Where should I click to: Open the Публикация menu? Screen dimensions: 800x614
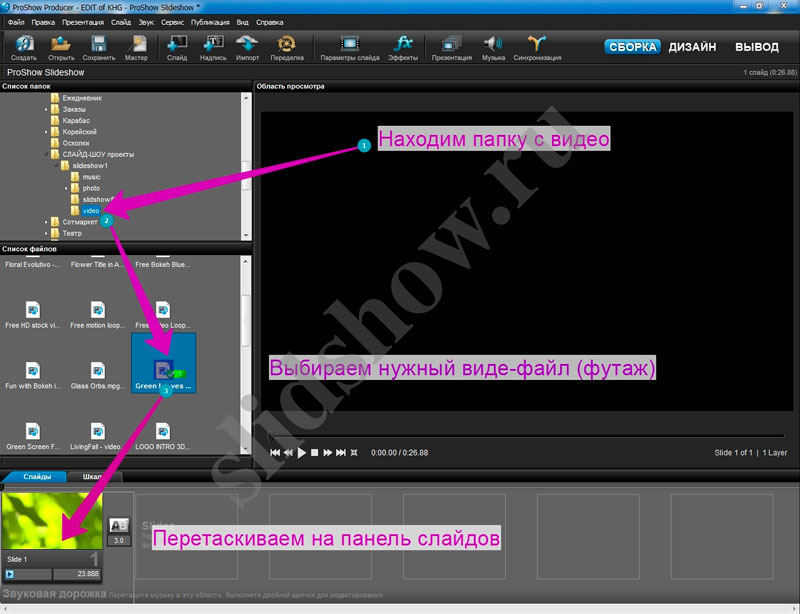(210, 22)
